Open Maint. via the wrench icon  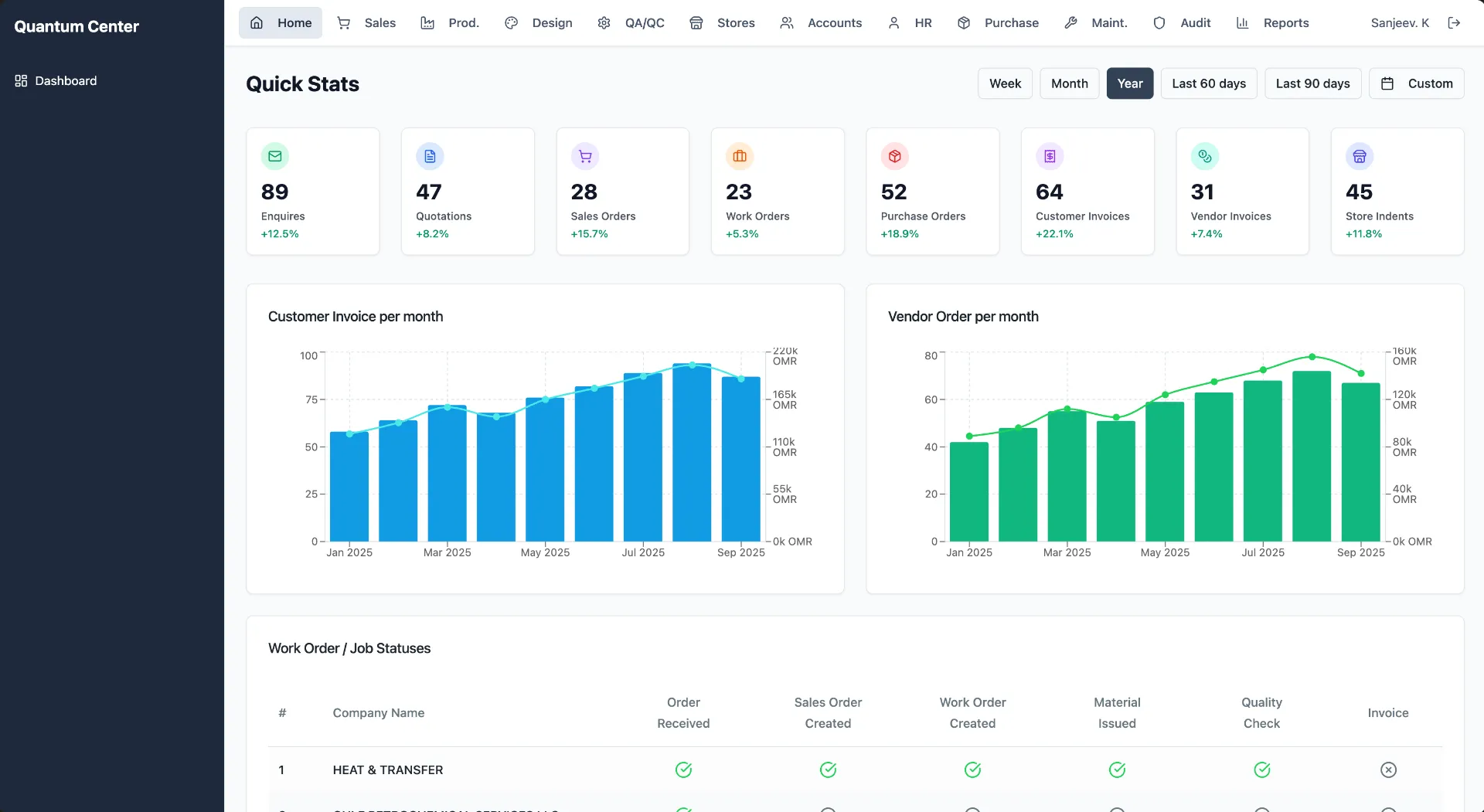point(1070,22)
